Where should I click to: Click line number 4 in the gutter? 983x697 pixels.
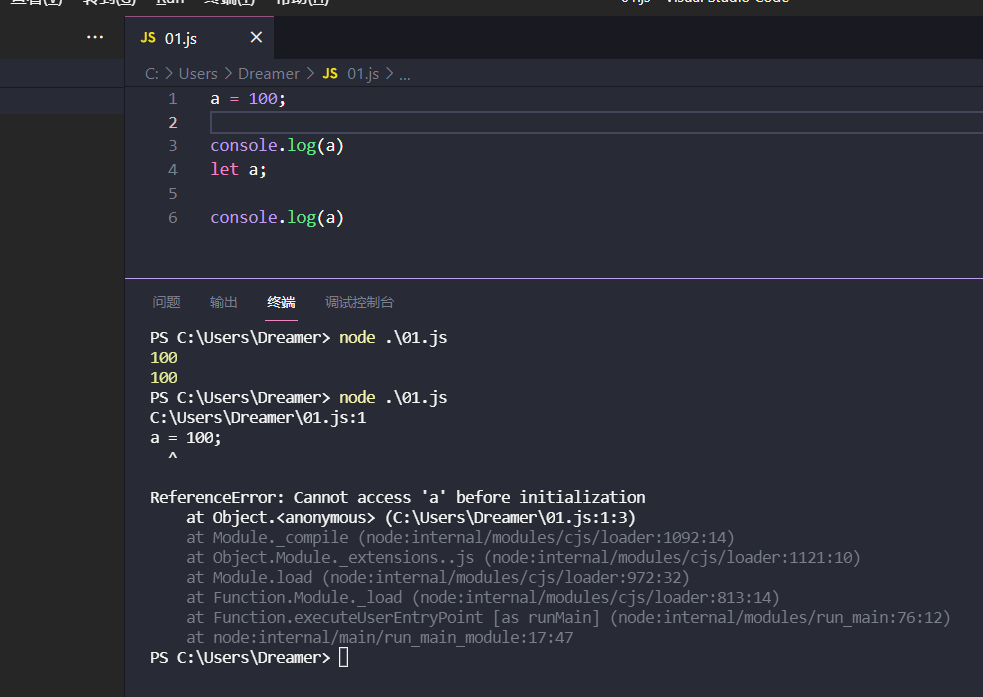(x=173, y=170)
